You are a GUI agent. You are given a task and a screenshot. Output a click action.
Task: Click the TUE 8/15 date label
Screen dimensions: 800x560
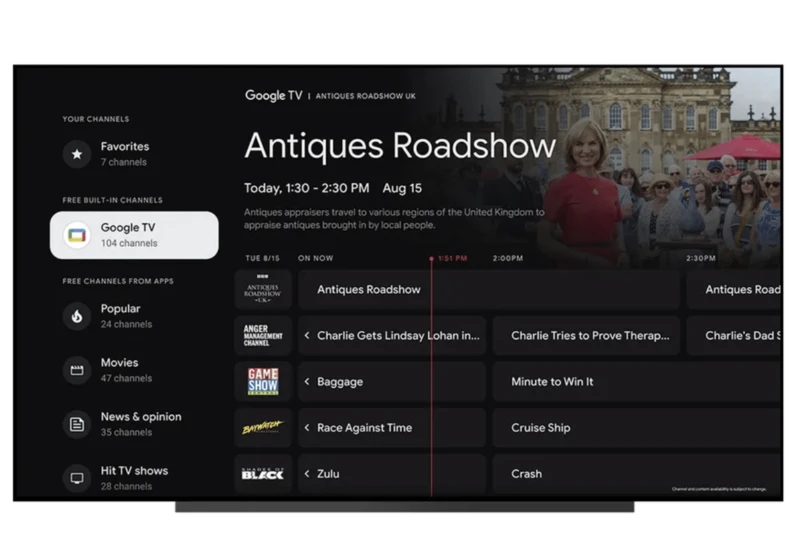[x=262, y=259]
